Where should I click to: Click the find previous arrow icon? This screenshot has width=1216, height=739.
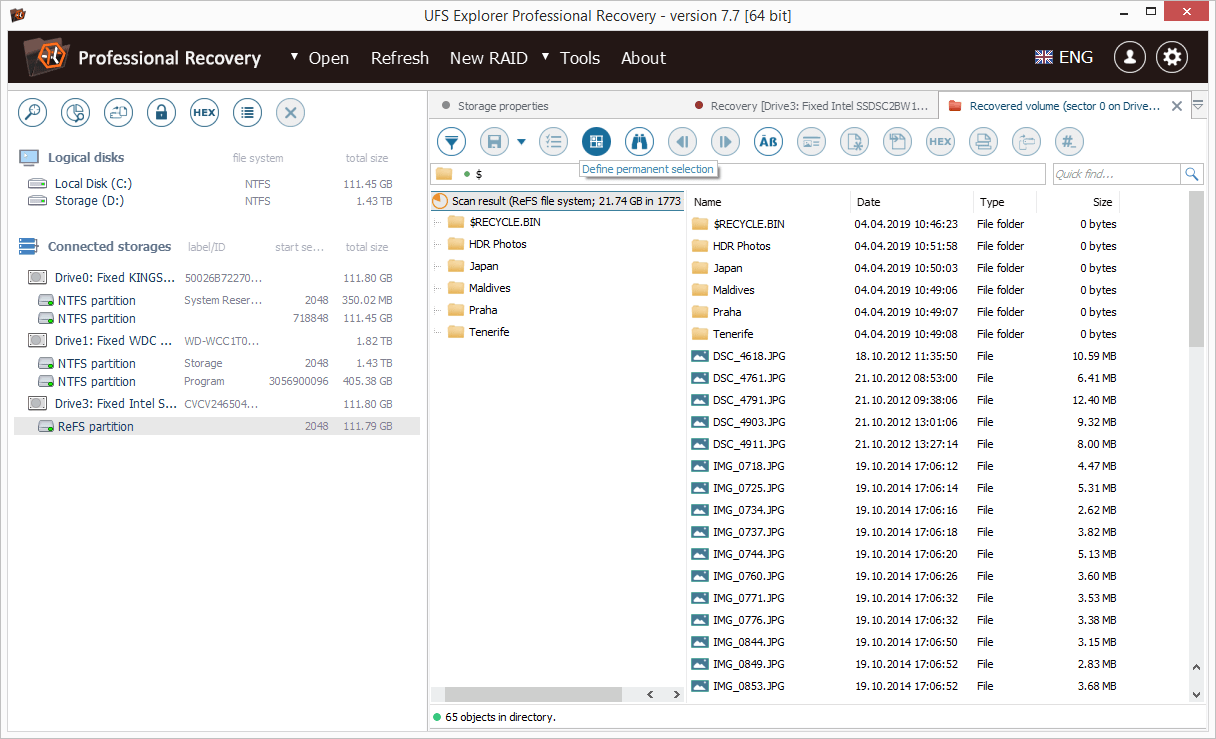[683, 142]
